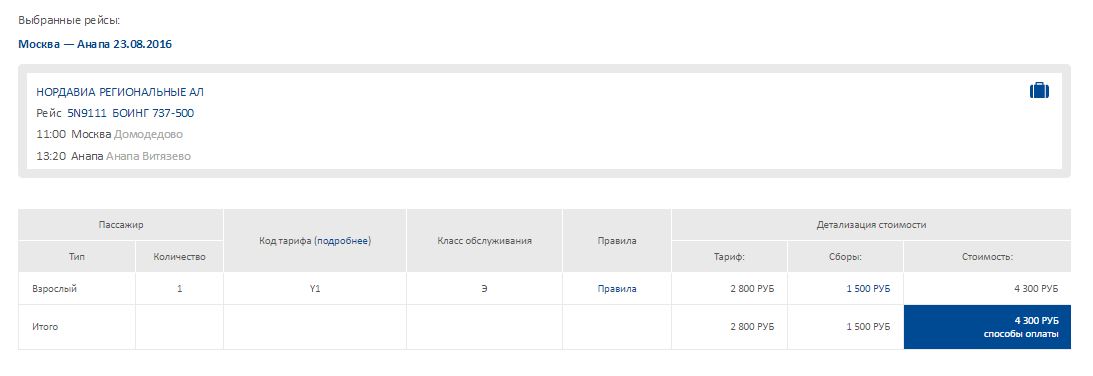The height and width of the screenshot is (376, 1093).
Task: Click the Количество column header
Action: [180, 257]
